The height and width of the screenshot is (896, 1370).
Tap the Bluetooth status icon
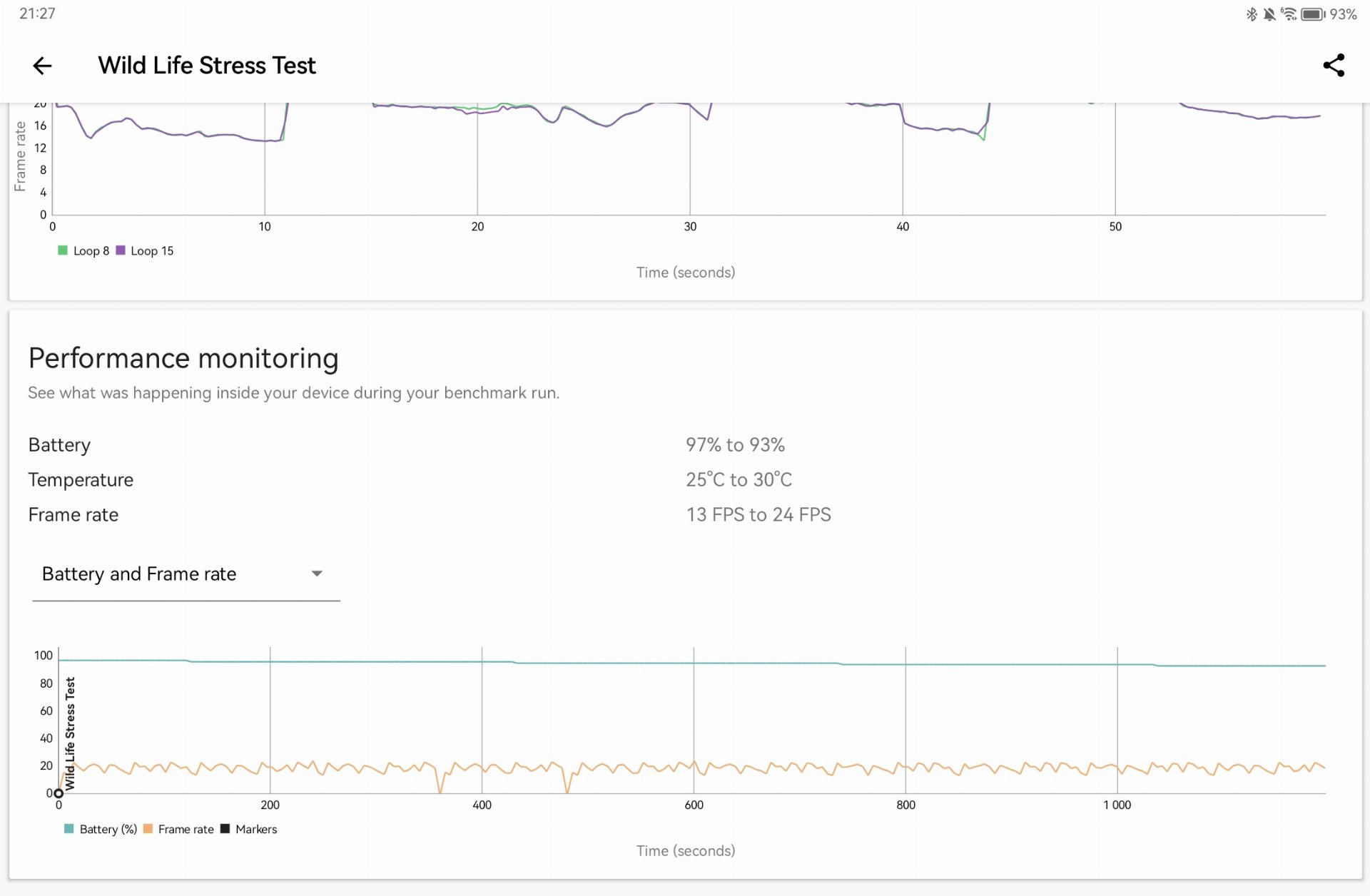coord(1251,14)
